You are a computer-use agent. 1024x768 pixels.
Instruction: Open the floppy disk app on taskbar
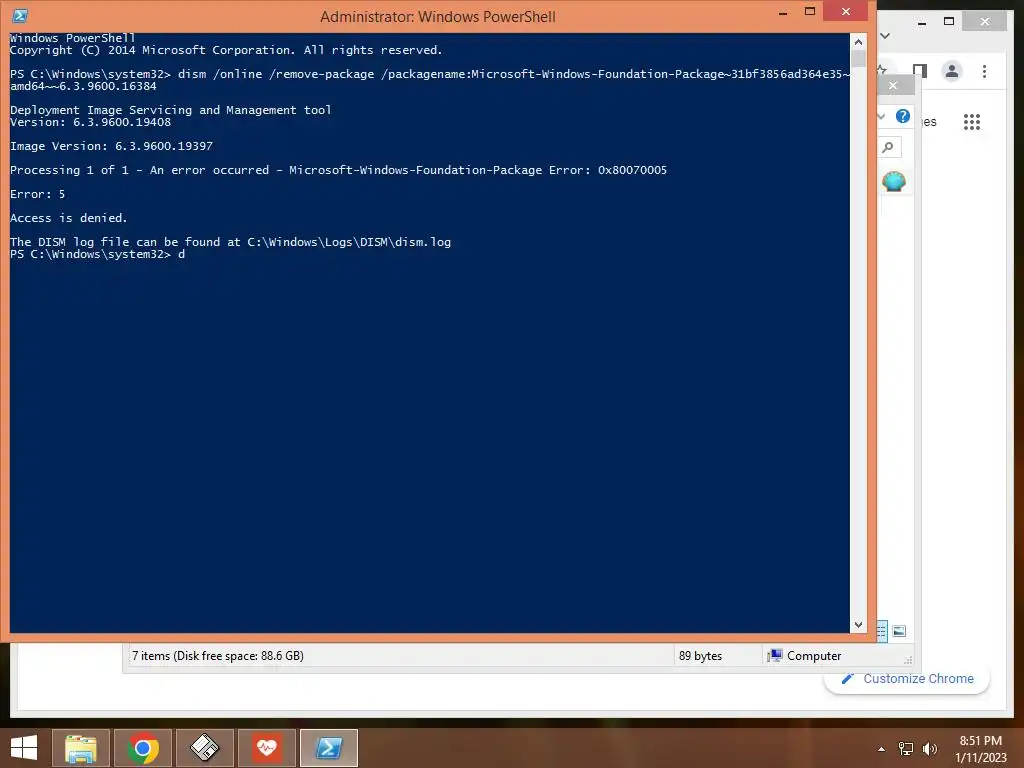pos(204,748)
